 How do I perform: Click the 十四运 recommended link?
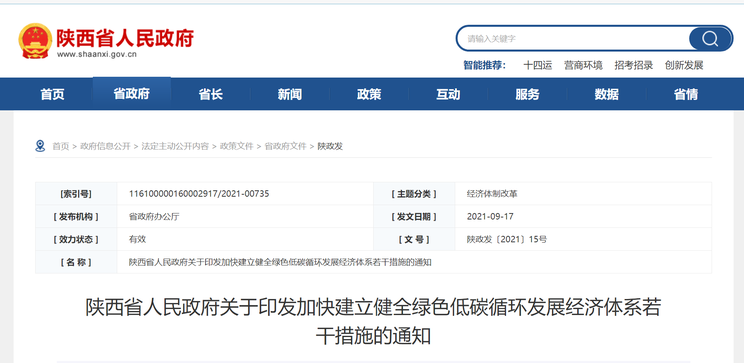click(538, 65)
